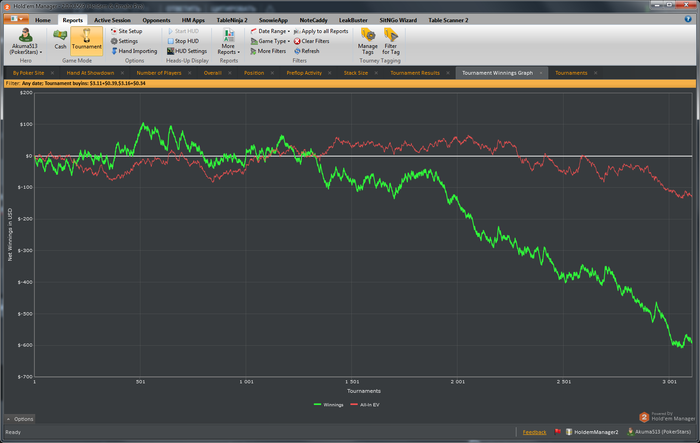Select the By Poker Site report tab
This screenshot has width=700, height=443.
[x=28, y=73]
